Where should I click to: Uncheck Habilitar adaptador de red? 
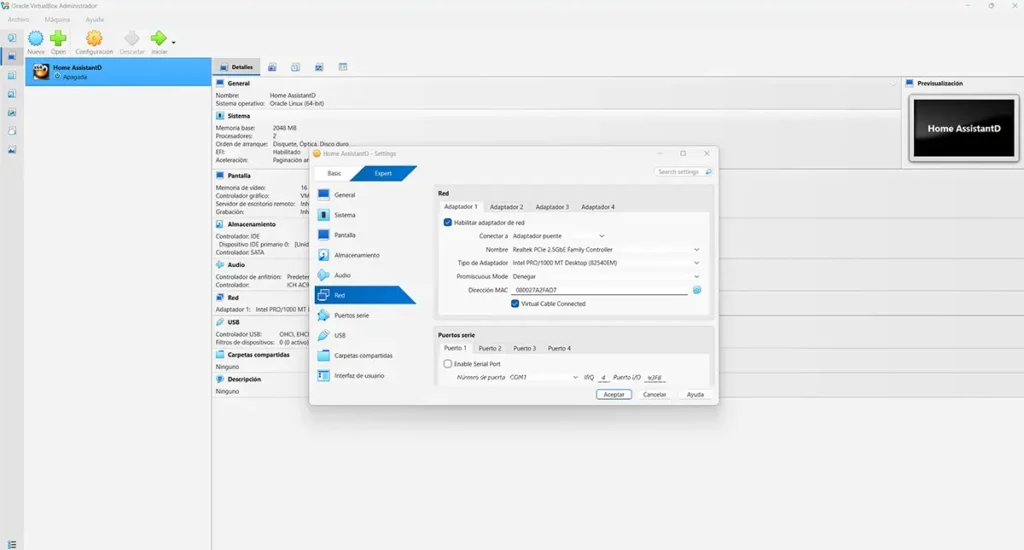click(x=447, y=223)
